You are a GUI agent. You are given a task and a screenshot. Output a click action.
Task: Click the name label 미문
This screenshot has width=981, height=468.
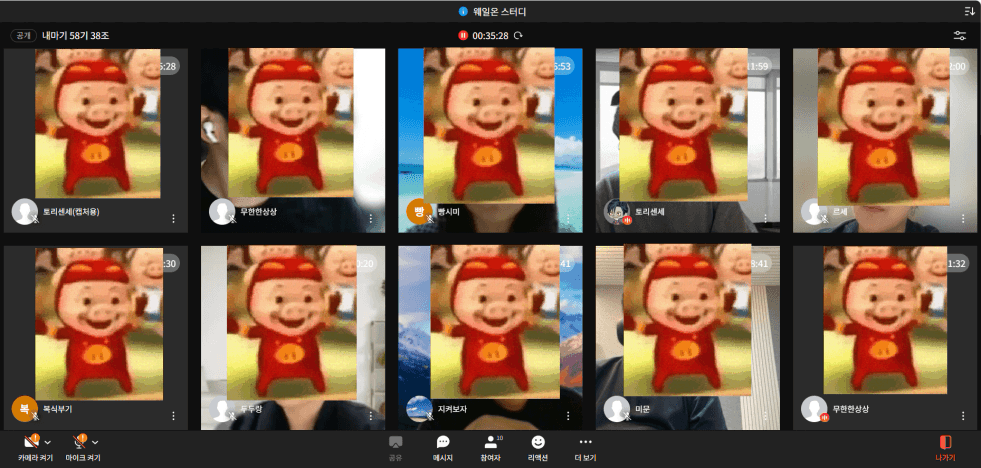click(643, 409)
